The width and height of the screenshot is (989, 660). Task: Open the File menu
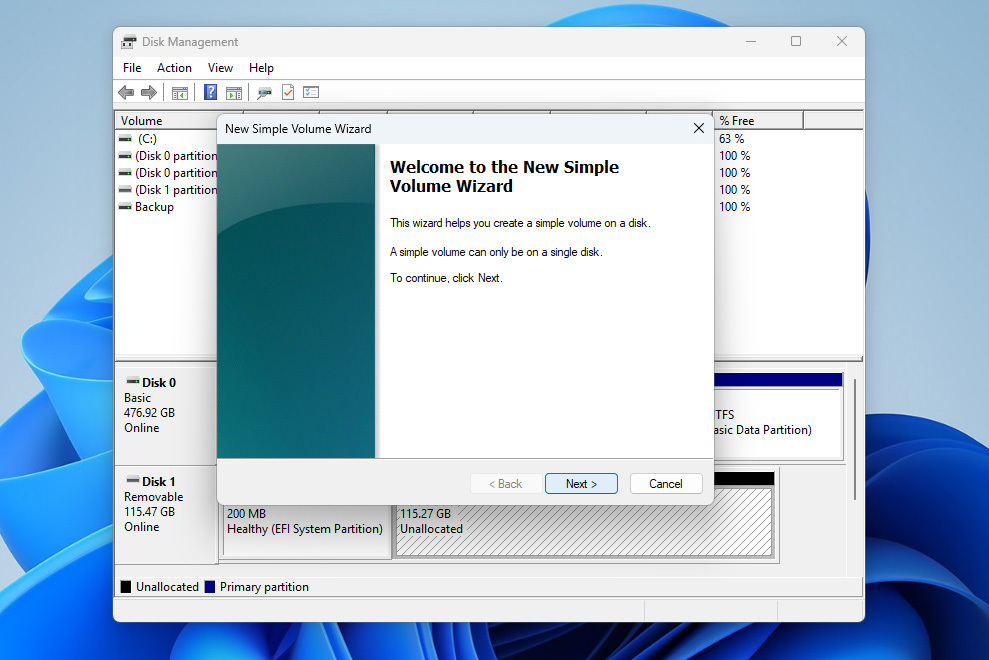[x=131, y=67]
